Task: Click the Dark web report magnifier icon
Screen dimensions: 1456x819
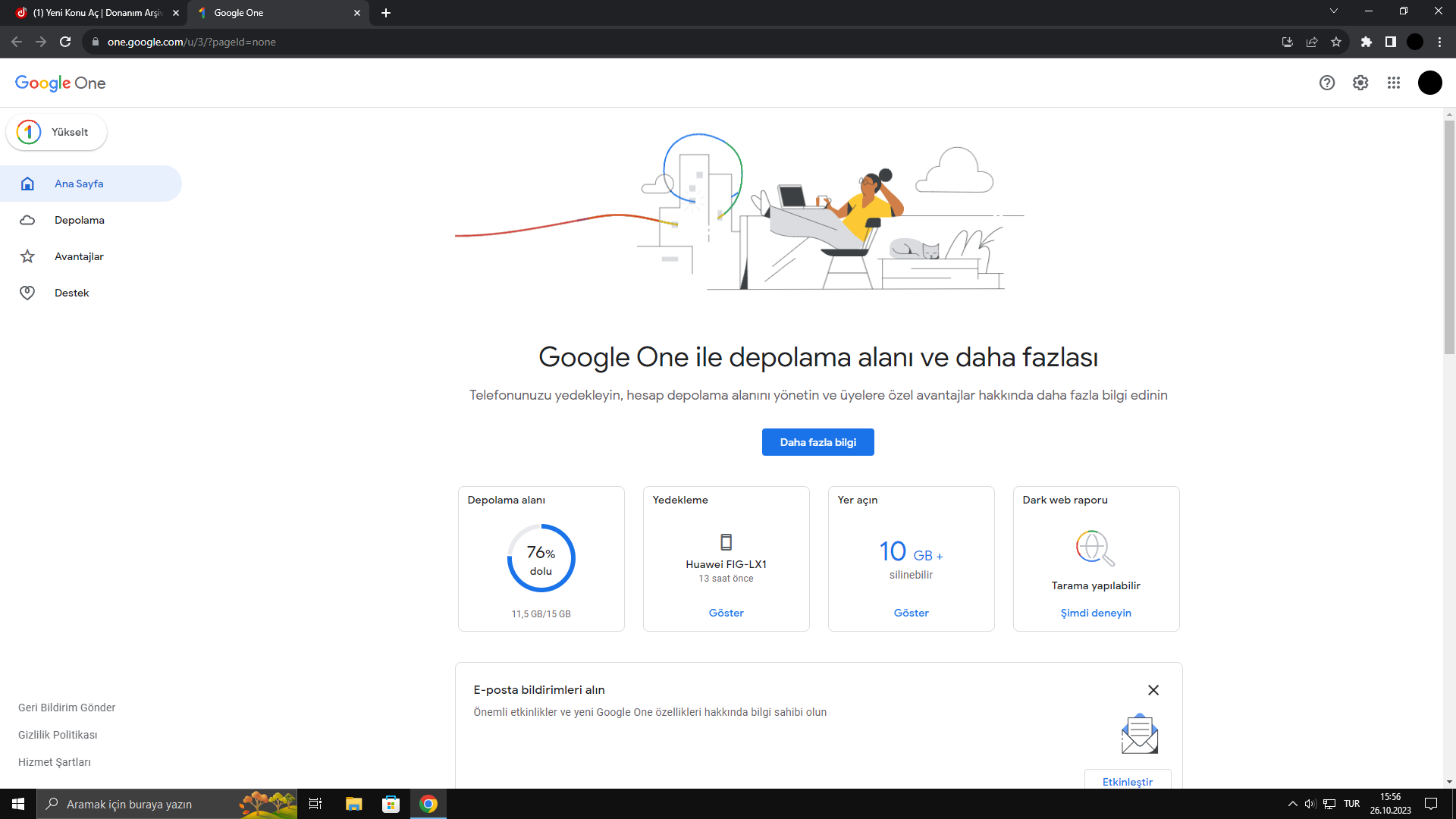Action: pos(1095,548)
